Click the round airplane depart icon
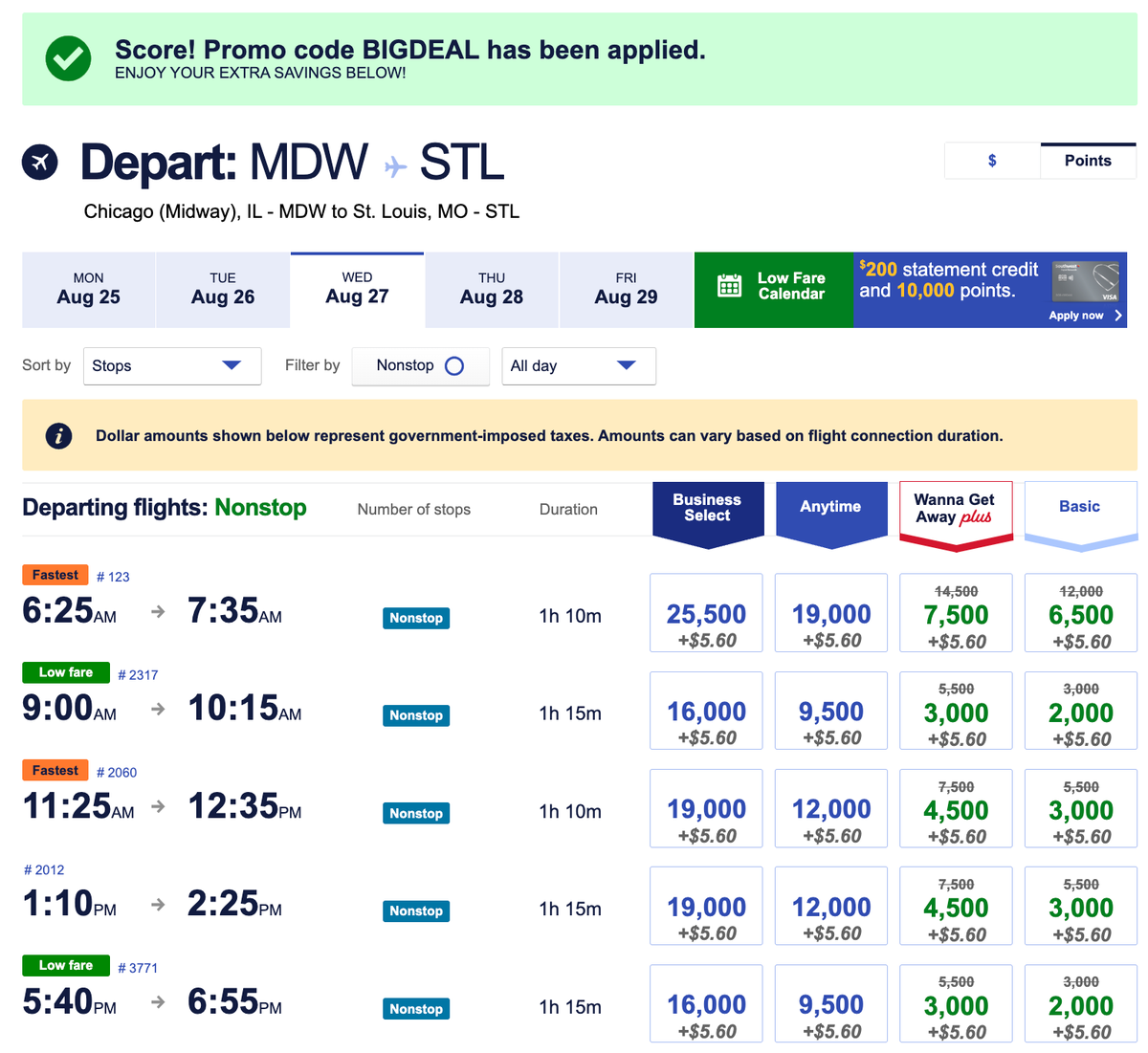 [40, 162]
